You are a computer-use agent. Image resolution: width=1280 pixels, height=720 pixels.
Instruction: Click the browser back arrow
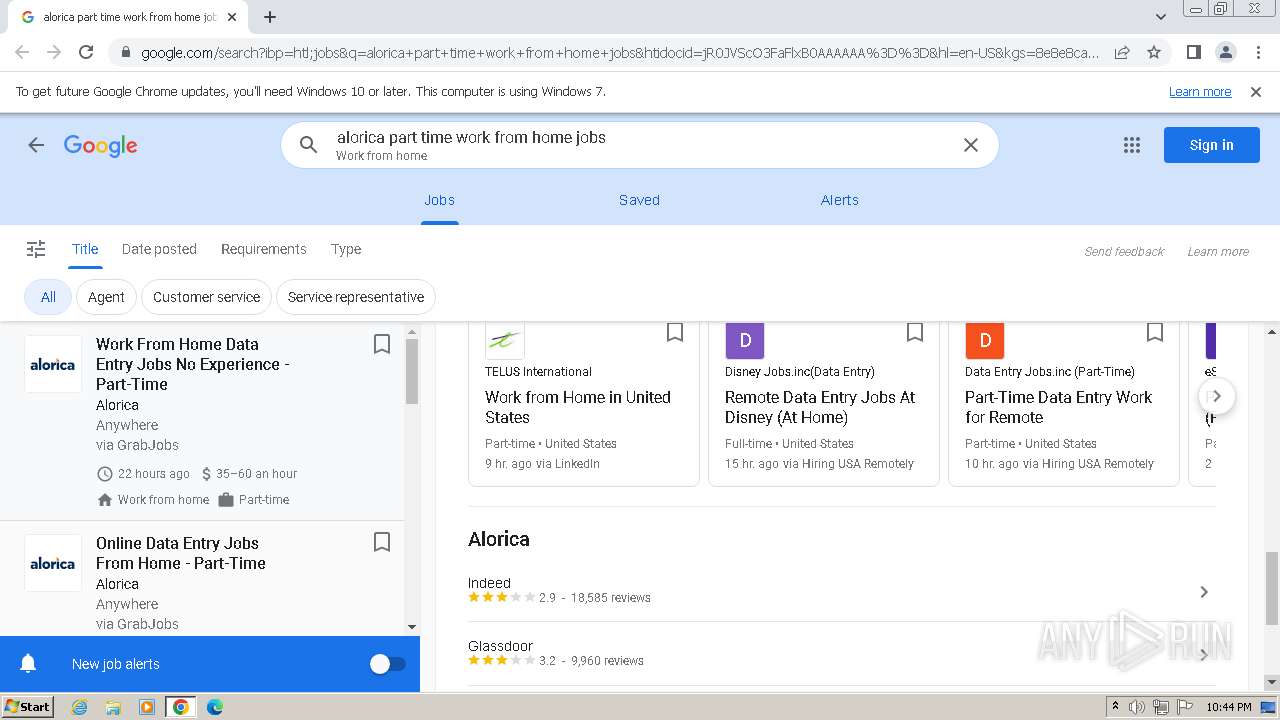[x=22, y=52]
